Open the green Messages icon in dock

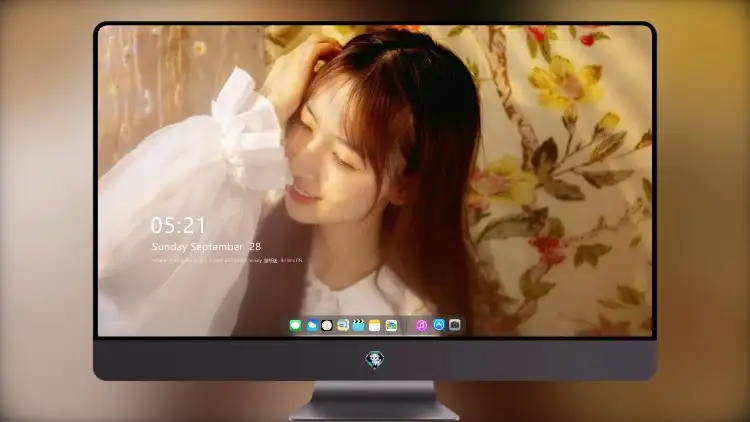coord(295,326)
